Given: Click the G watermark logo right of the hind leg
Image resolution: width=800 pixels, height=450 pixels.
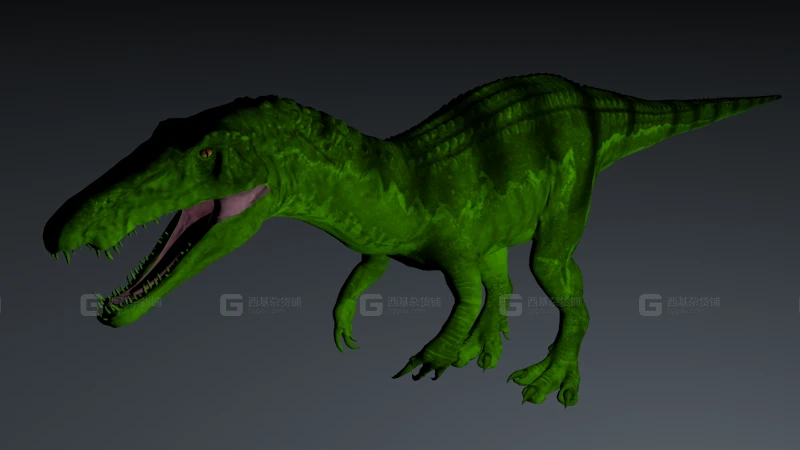Looking at the screenshot, I should [x=650, y=305].
